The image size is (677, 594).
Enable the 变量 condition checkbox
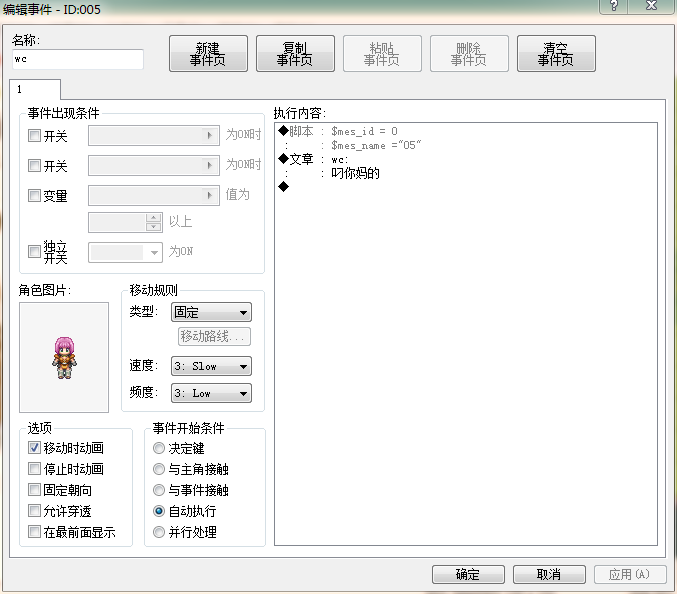click(x=34, y=196)
